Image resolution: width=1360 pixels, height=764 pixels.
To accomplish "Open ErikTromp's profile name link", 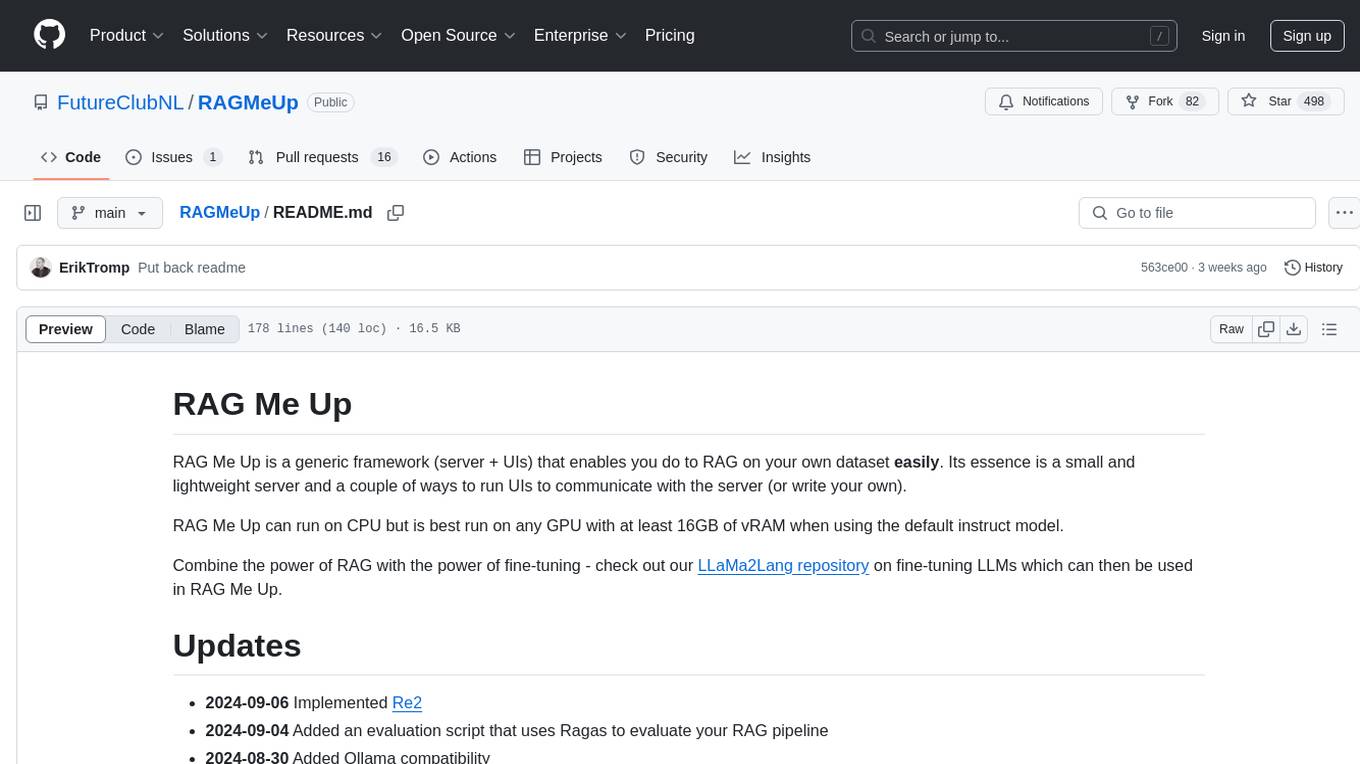I will [94, 268].
